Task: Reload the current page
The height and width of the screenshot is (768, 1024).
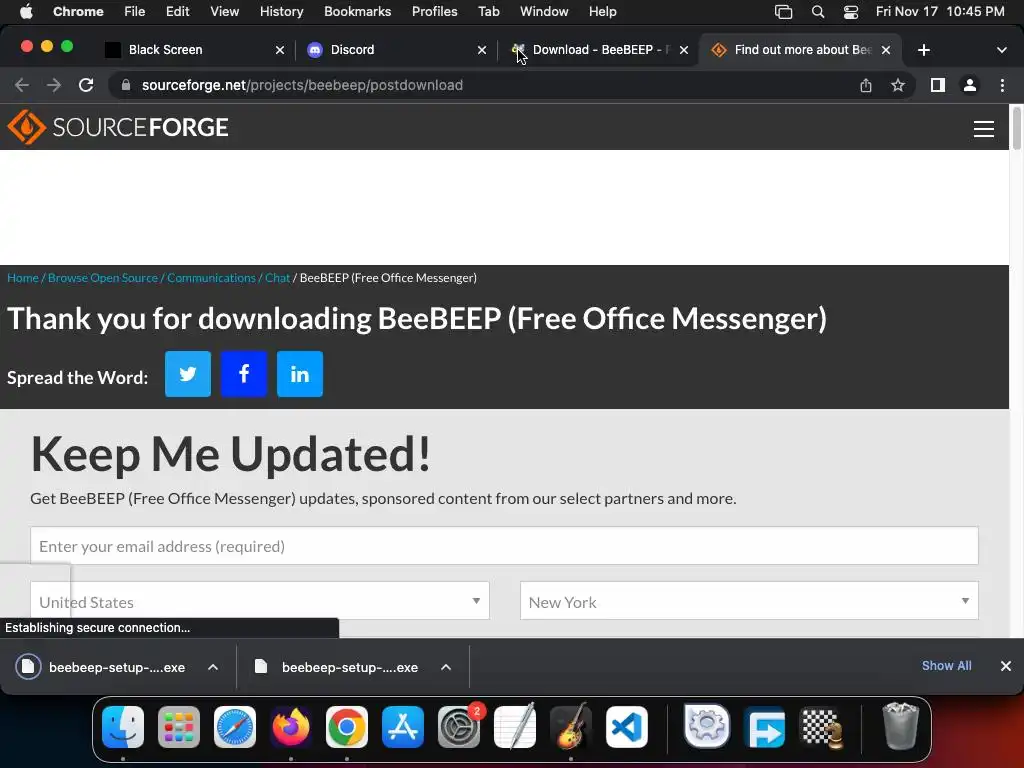Action: [86, 85]
